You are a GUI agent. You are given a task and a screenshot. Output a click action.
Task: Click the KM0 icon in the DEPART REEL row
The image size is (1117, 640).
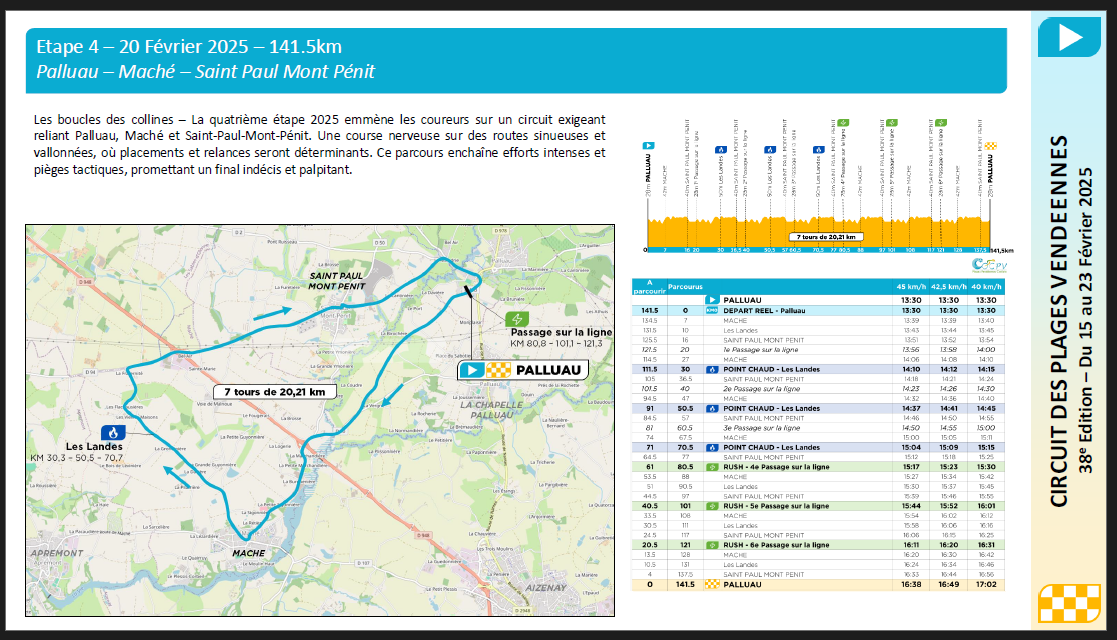(712, 311)
